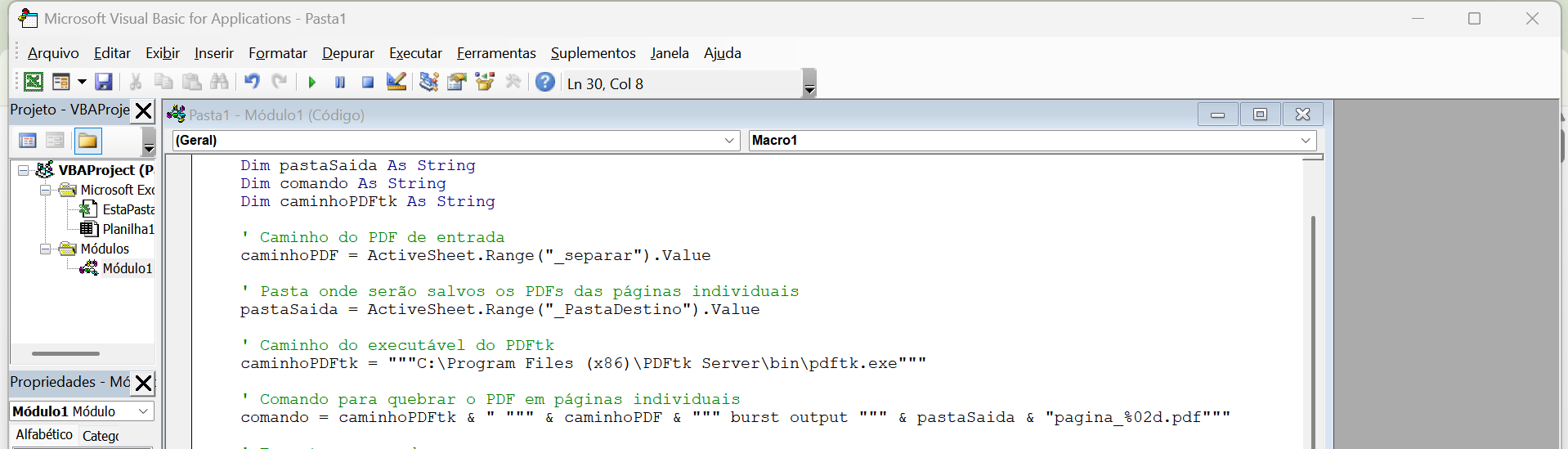Click the blue Help question mark icon
This screenshot has width=1568, height=449.
click(545, 82)
